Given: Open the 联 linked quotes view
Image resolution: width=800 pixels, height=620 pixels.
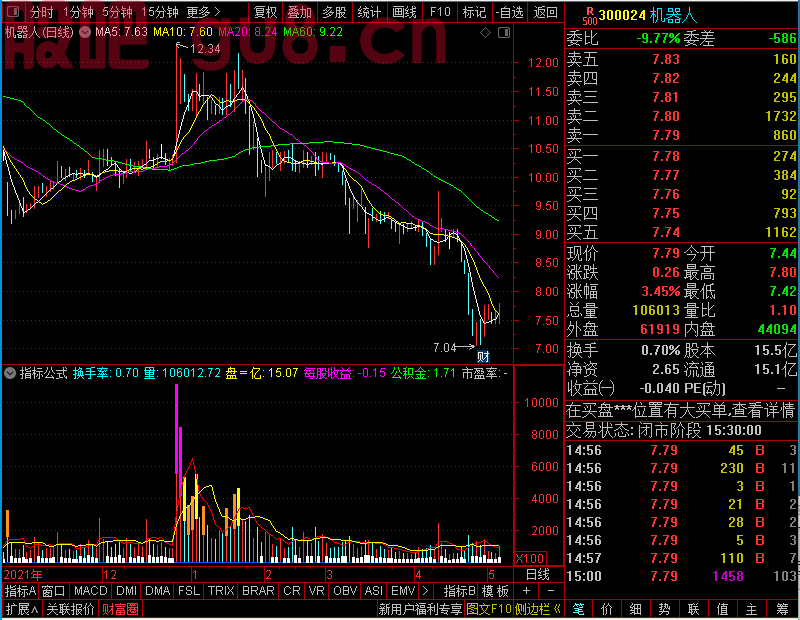Looking at the screenshot, I should click(x=693, y=608).
